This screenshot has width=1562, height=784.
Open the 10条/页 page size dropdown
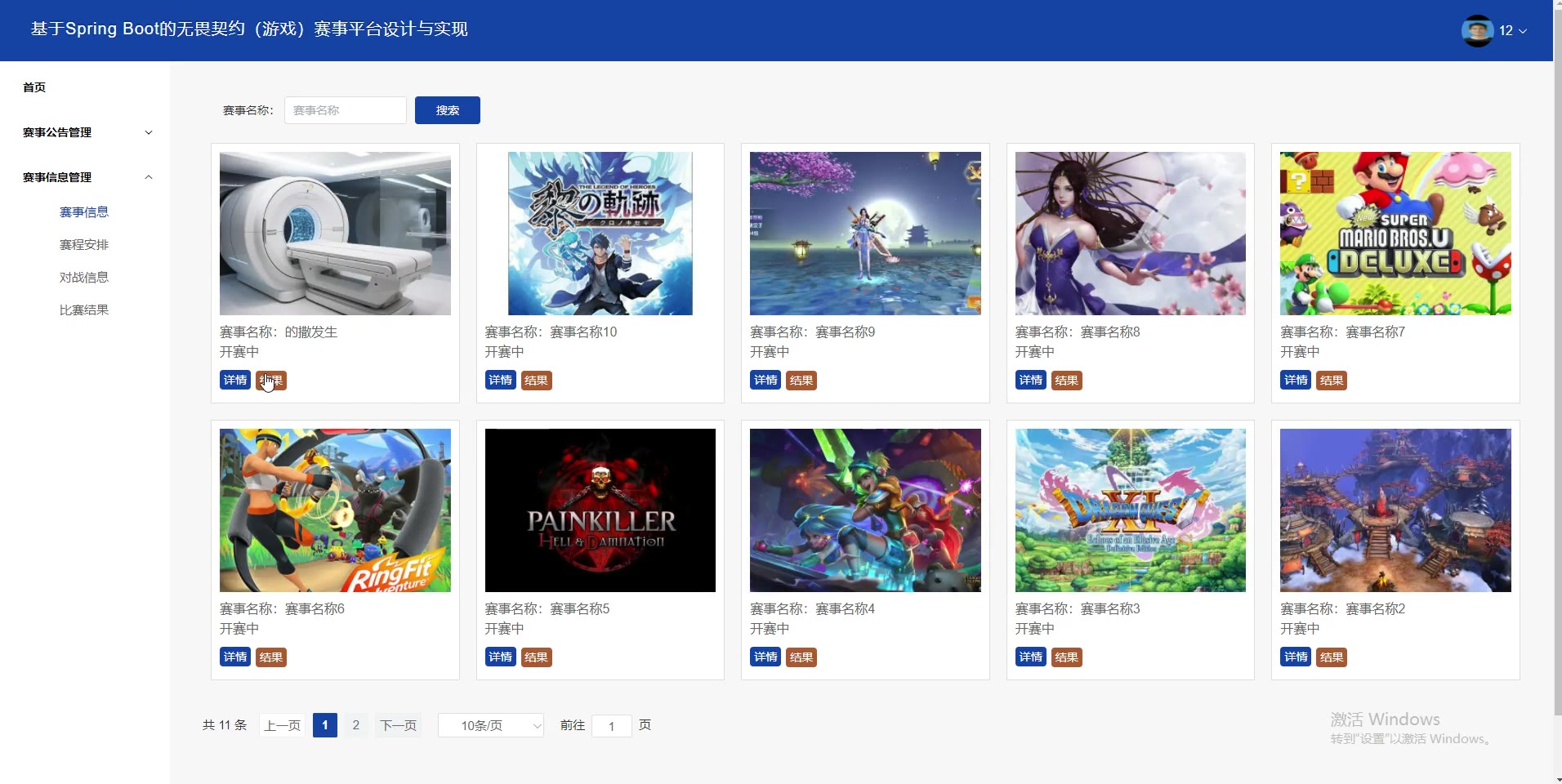point(491,725)
